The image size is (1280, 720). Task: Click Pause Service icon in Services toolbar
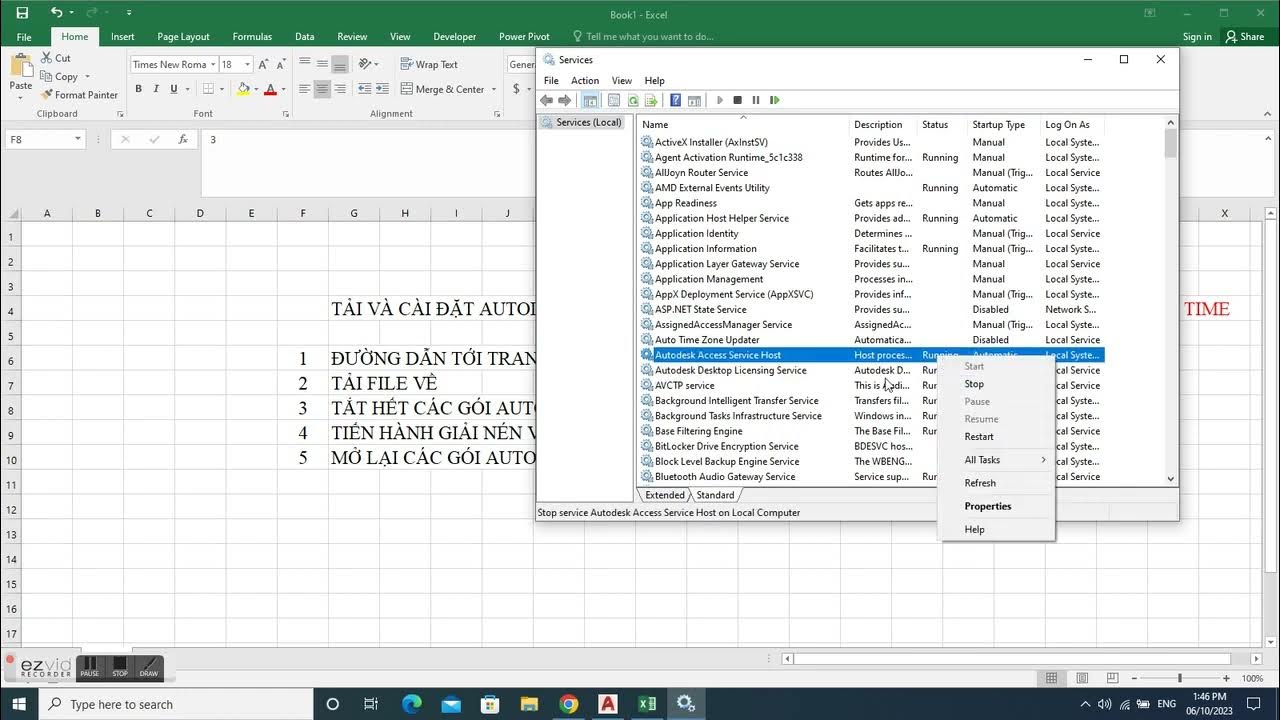click(x=756, y=100)
